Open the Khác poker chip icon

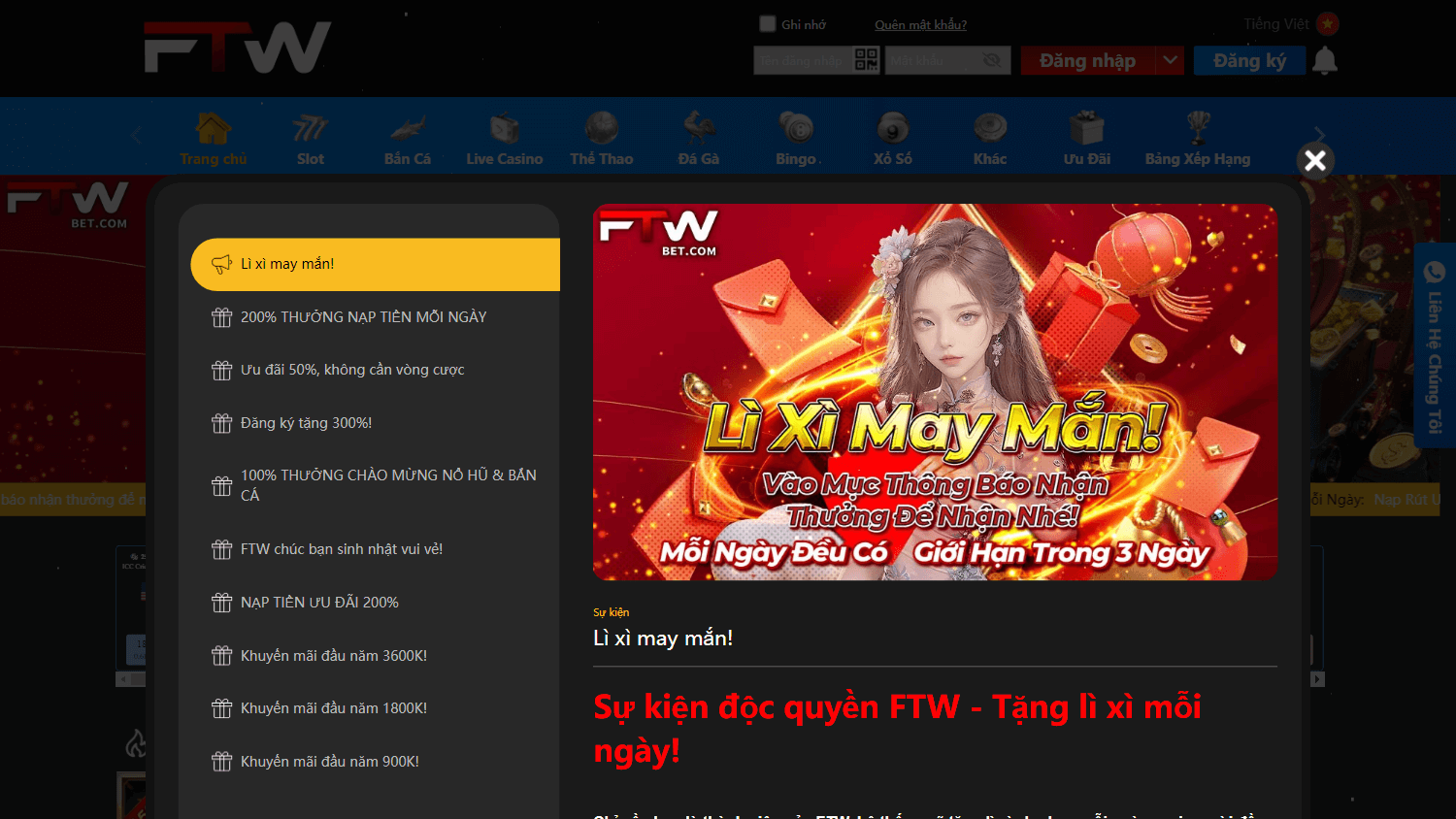tap(990, 128)
